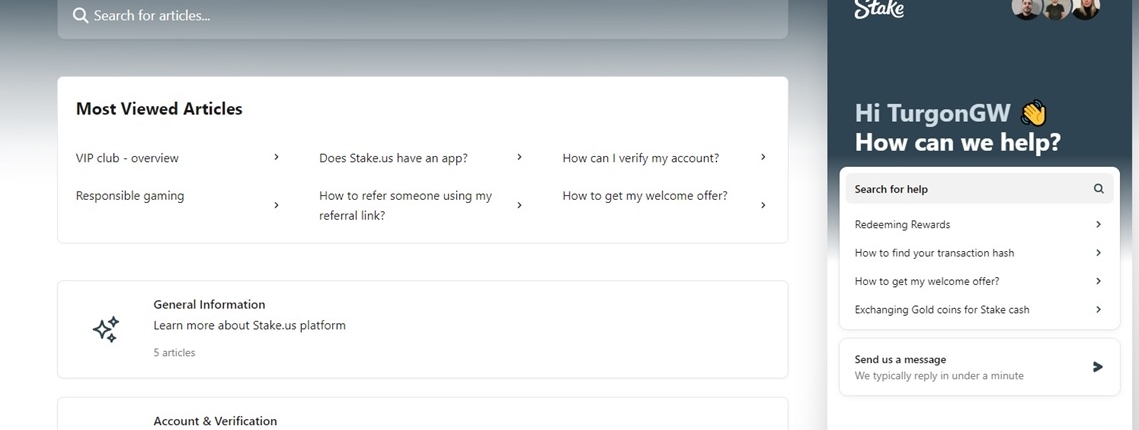Click chevron beside Exchanging Gold coins
Viewport: 1139px width, 430px height.
pyautogui.click(x=1098, y=309)
